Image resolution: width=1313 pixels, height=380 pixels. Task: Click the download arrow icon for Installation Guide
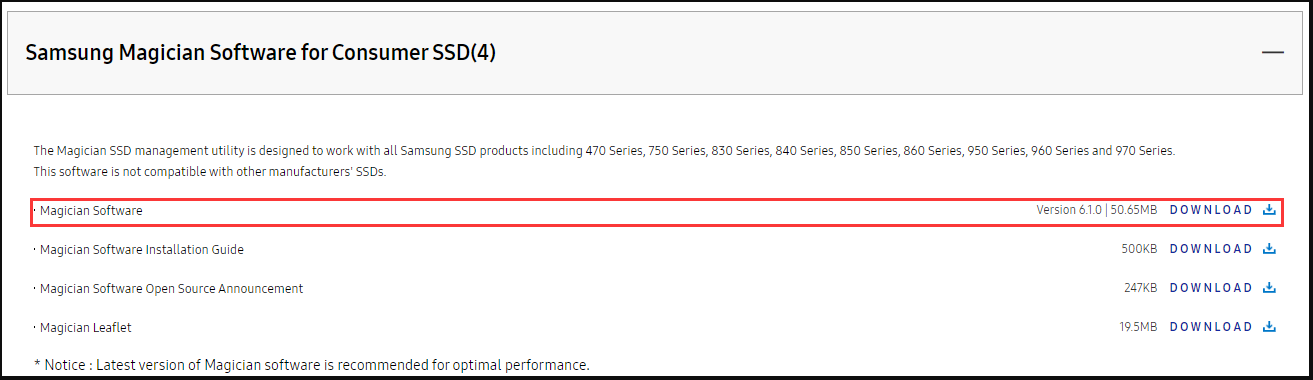tap(1269, 249)
